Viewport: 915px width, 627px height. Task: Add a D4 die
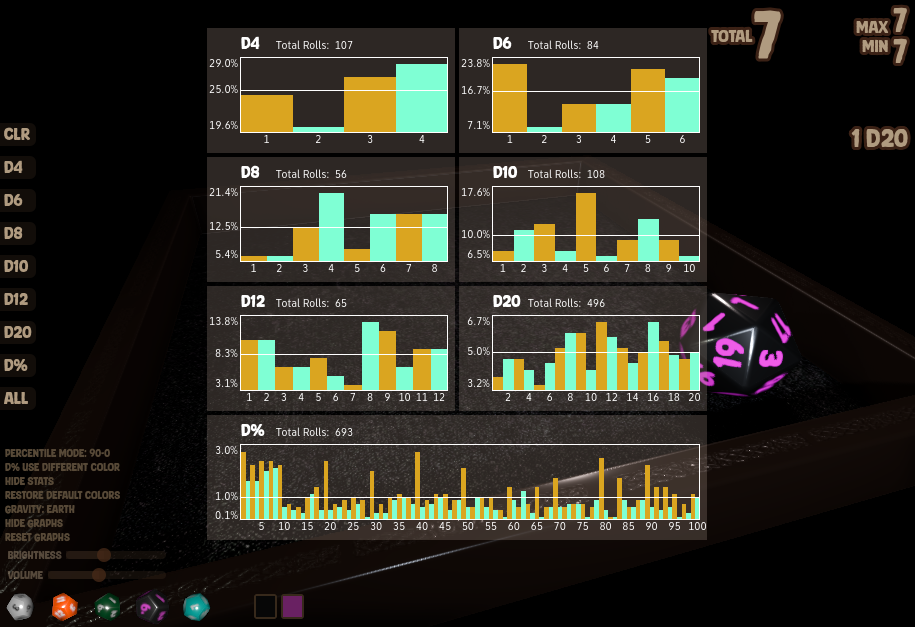click(16, 167)
